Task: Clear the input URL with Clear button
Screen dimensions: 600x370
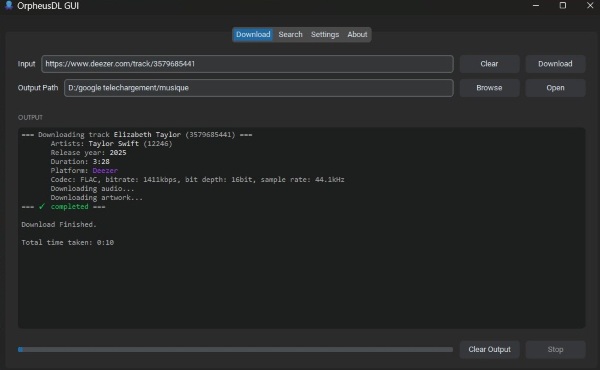Action: (489, 64)
